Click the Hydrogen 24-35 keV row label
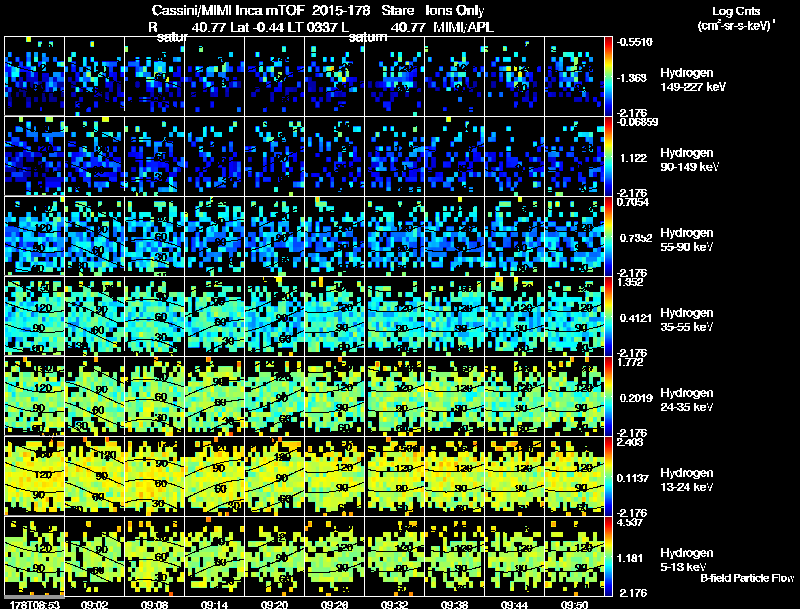800x609 pixels. (x=687, y=400)
